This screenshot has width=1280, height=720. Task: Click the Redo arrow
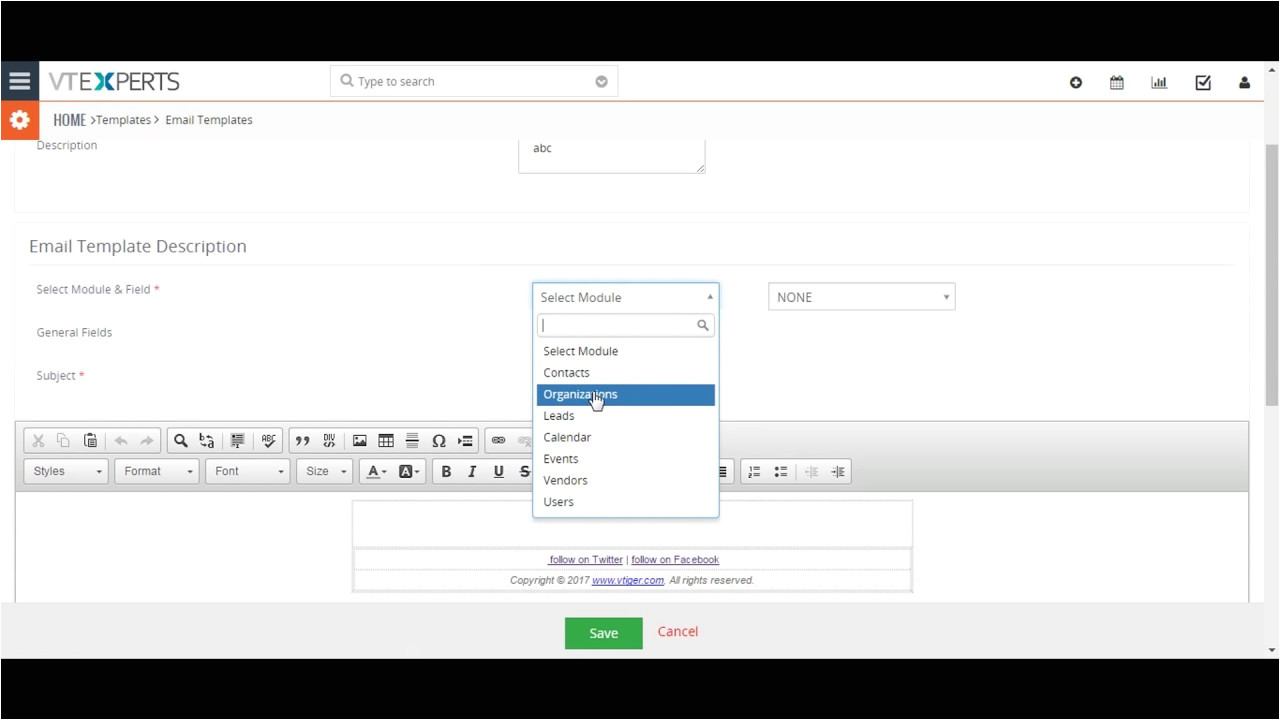(x=147, y=441)
